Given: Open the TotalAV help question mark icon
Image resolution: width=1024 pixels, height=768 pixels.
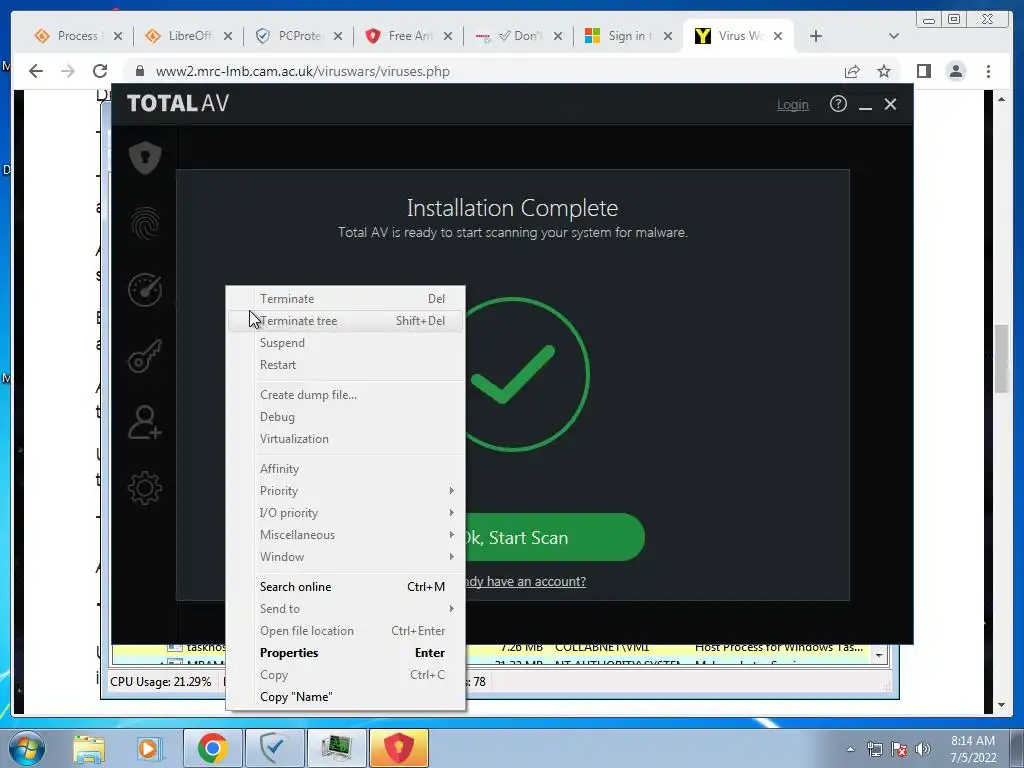Looking at the screenshot, I should (x=838, y=104).
